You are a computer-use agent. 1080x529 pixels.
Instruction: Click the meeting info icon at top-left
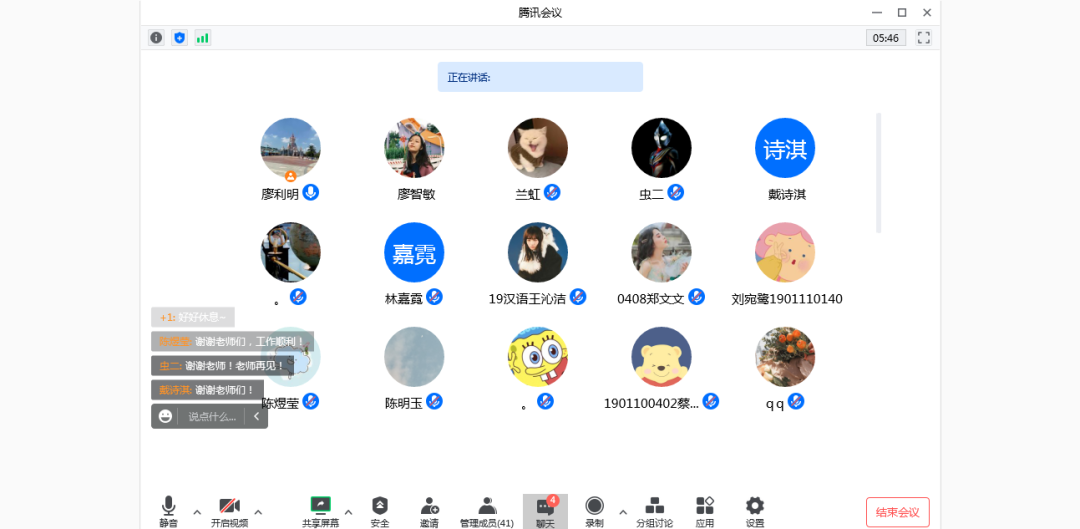coord(156,38)
